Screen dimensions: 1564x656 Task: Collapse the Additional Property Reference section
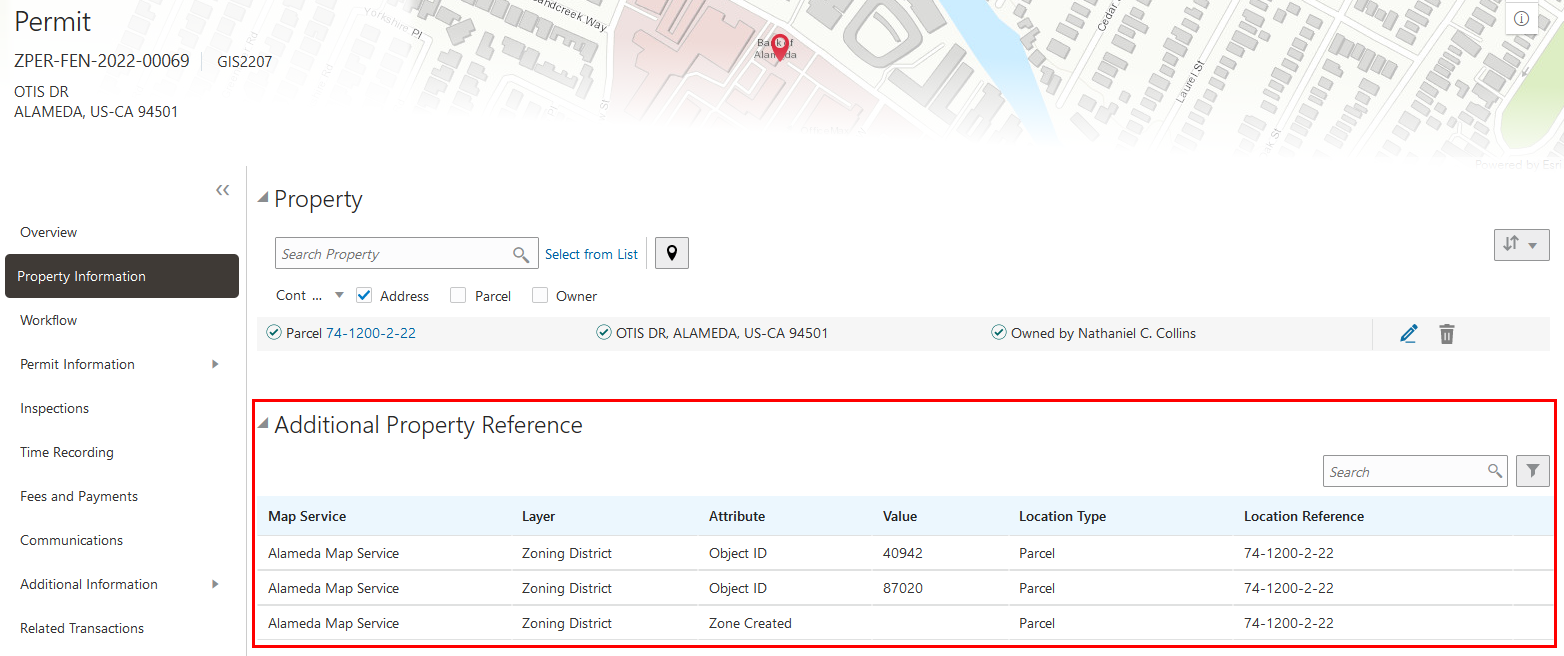coord(263,424)
